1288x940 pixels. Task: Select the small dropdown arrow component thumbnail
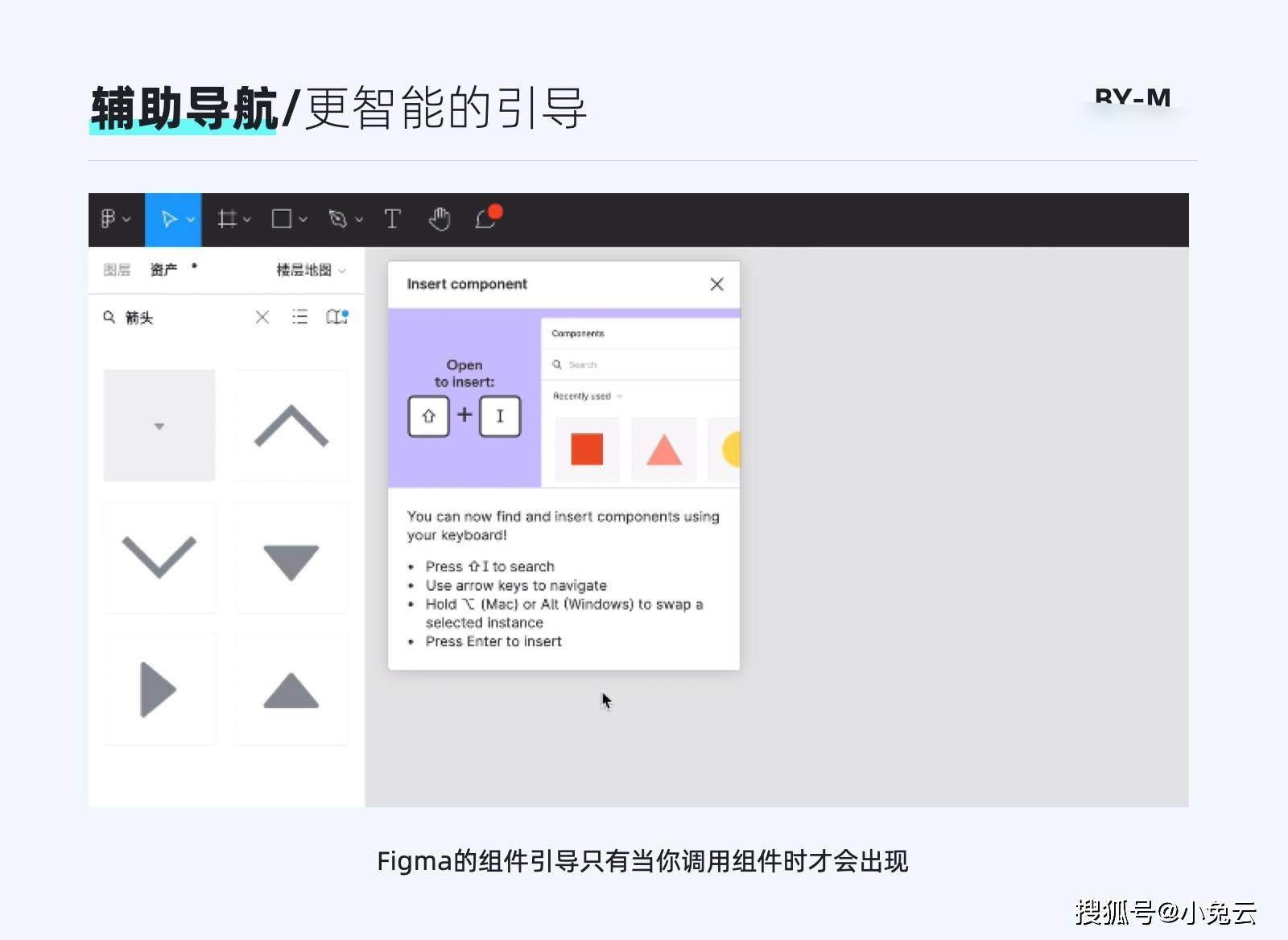(x=159, y=426)
